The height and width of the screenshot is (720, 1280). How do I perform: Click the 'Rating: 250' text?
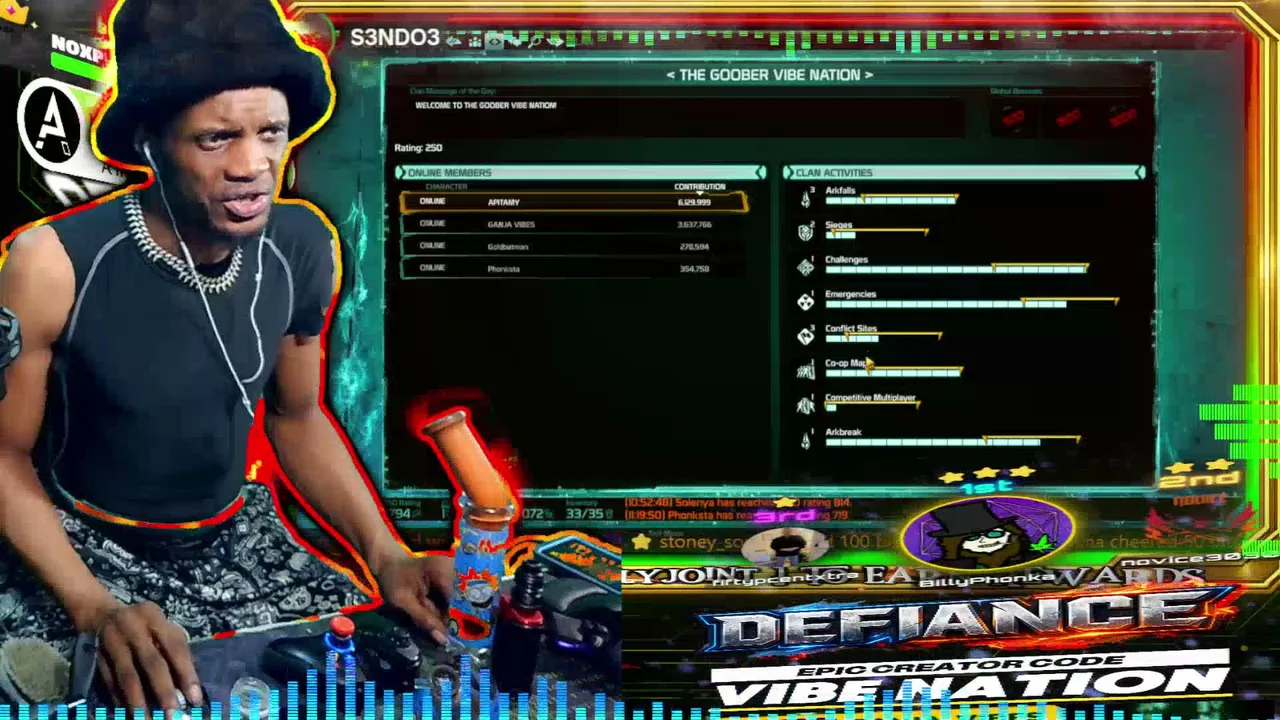[x=418, y=148]
